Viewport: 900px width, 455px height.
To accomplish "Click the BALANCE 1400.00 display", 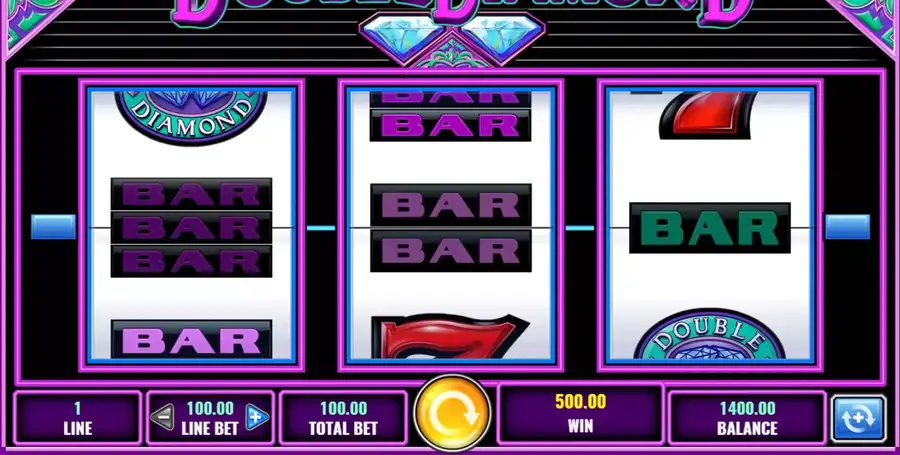I will pos(747,418).
